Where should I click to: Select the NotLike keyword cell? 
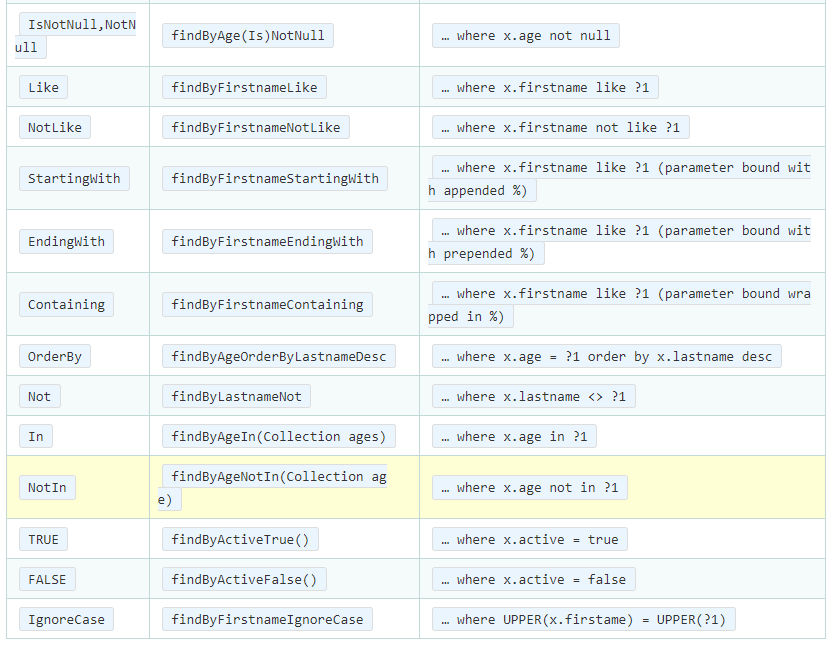[x=54, y=127]
